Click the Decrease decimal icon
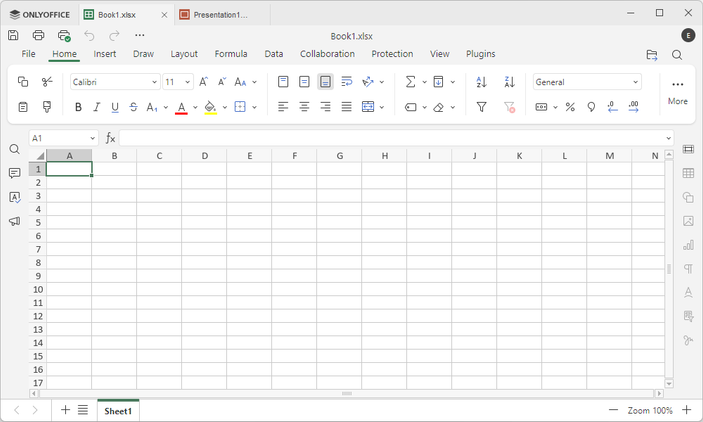Screen dimensions: 703x422 point(612,107)
